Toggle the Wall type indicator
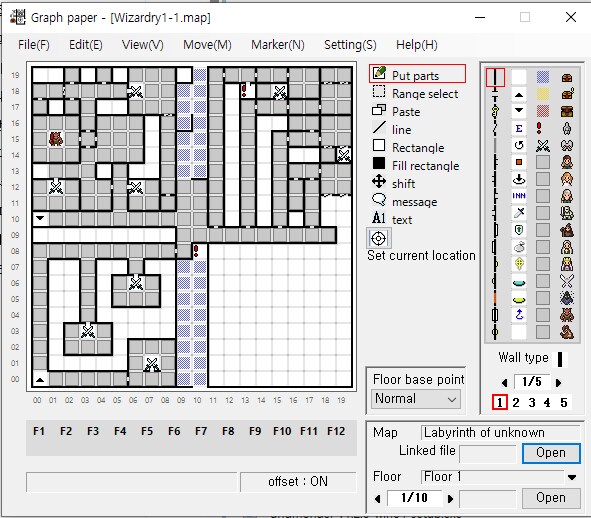Screen dimensions: 591x518 pos(560,359)
